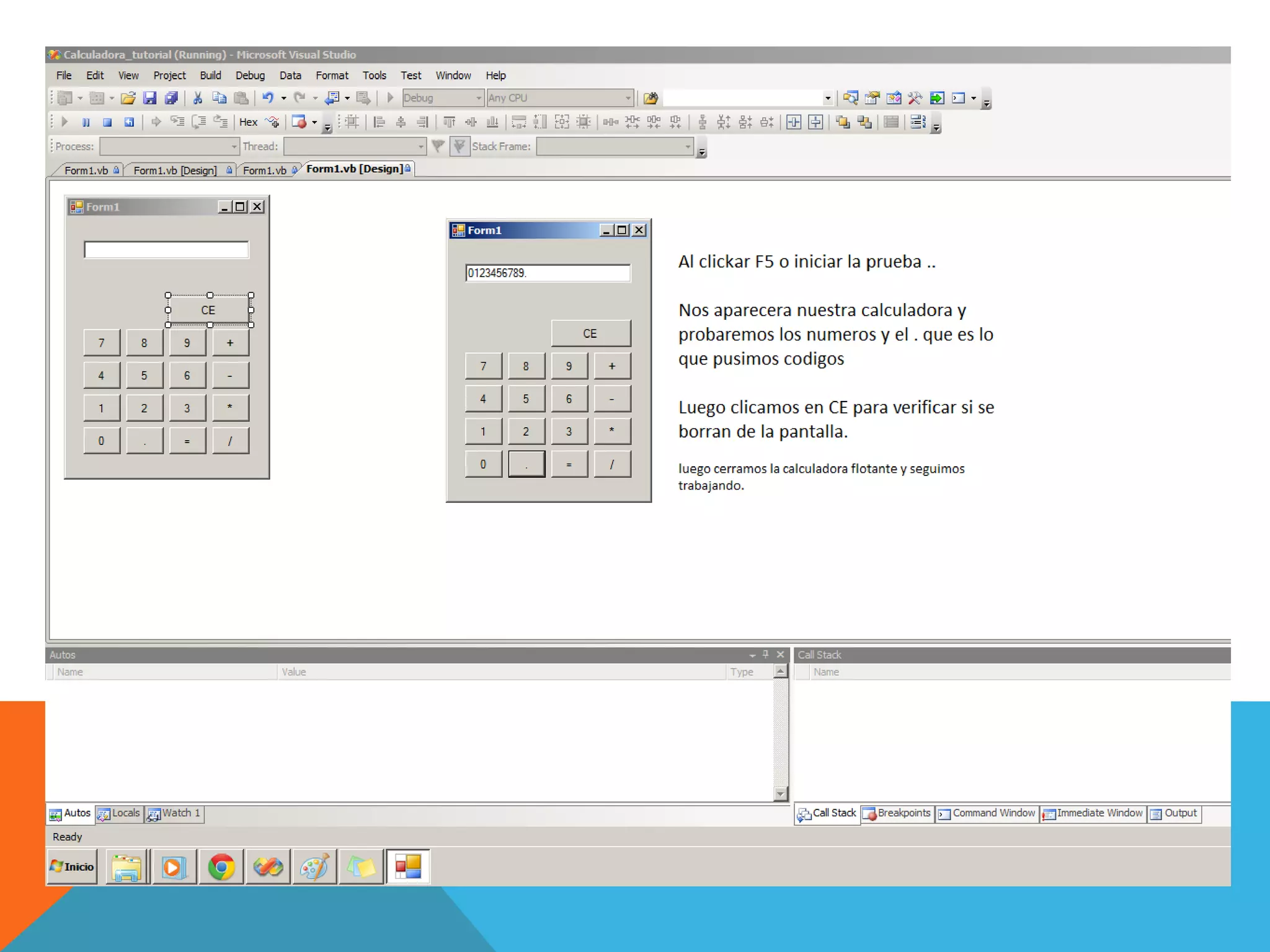Click the Save All icon
The image size is (1270, 952).
pos(171,98)
